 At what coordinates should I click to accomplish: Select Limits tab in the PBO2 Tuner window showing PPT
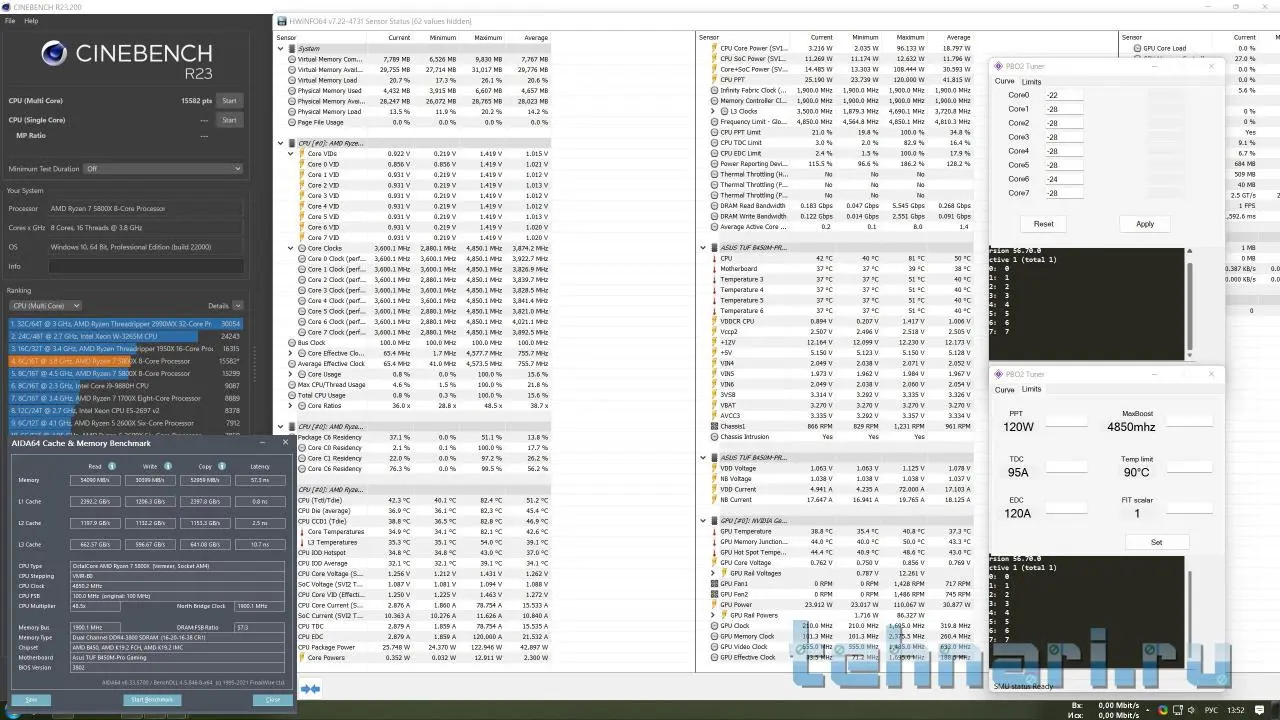pos(1031,389)
